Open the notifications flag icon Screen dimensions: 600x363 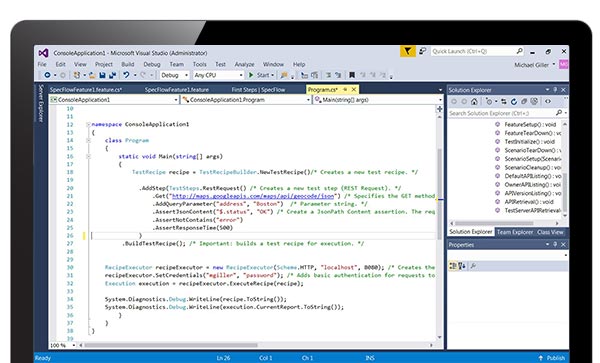click(x=408, y=51)
